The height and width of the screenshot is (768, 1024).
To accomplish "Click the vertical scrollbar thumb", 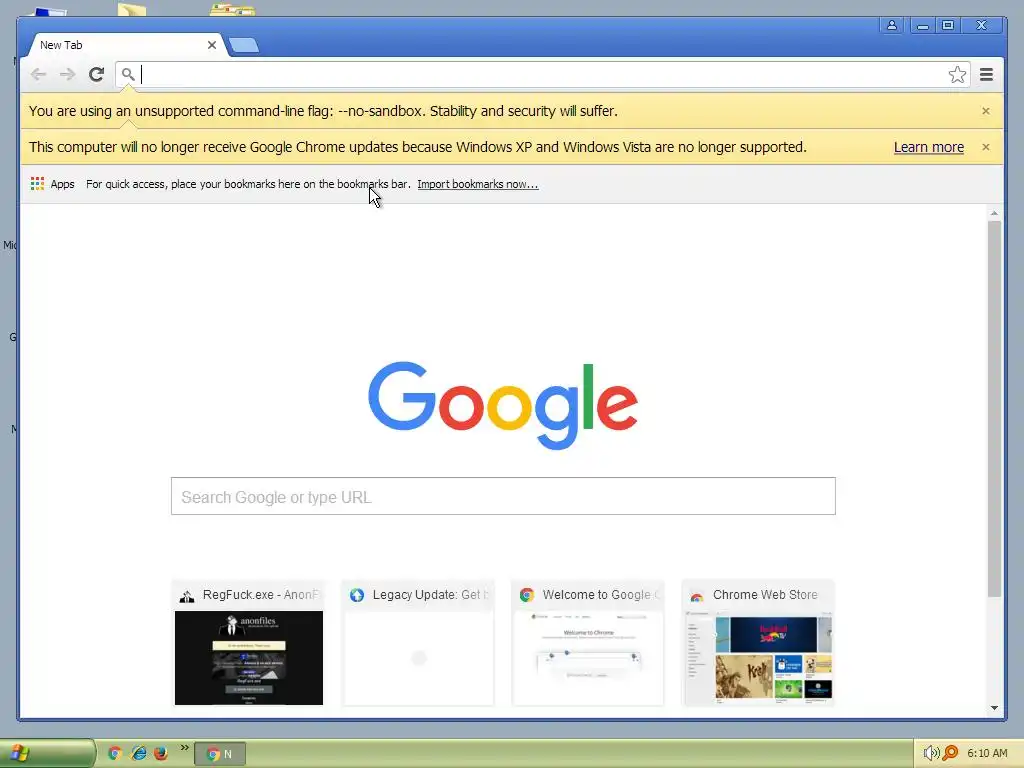I will [994, 409].
